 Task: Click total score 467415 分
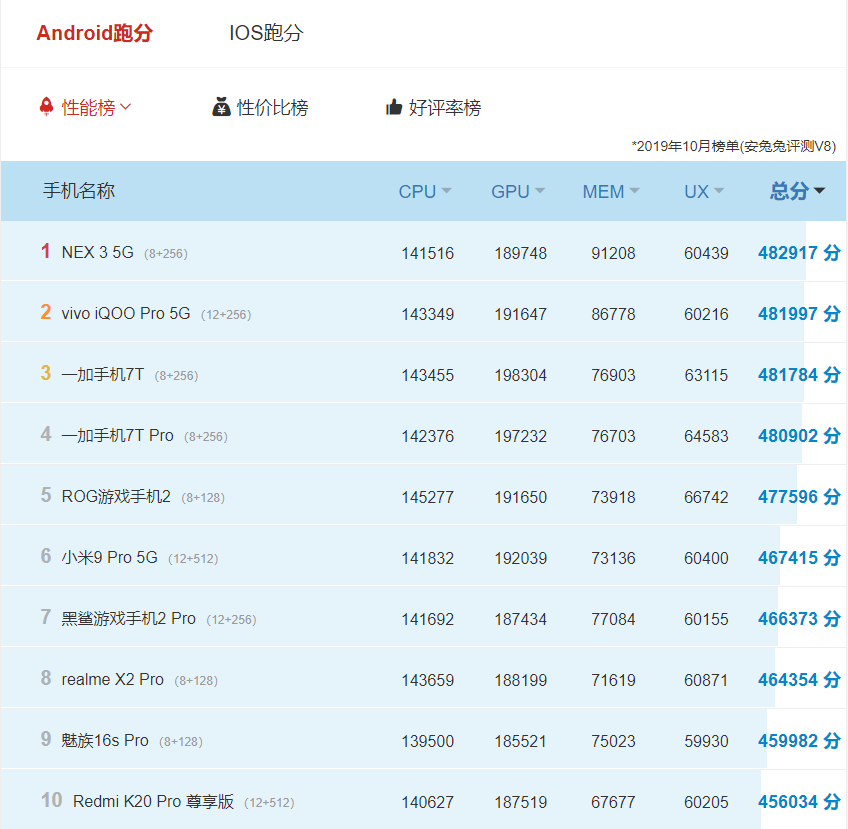point(799,558)
